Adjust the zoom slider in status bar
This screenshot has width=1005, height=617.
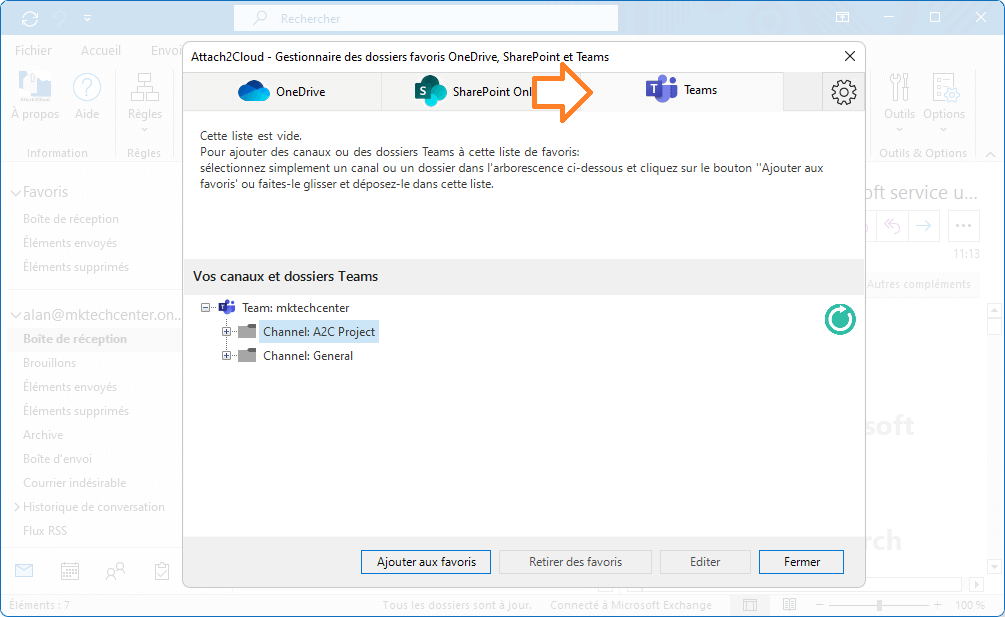coord(880,604)
